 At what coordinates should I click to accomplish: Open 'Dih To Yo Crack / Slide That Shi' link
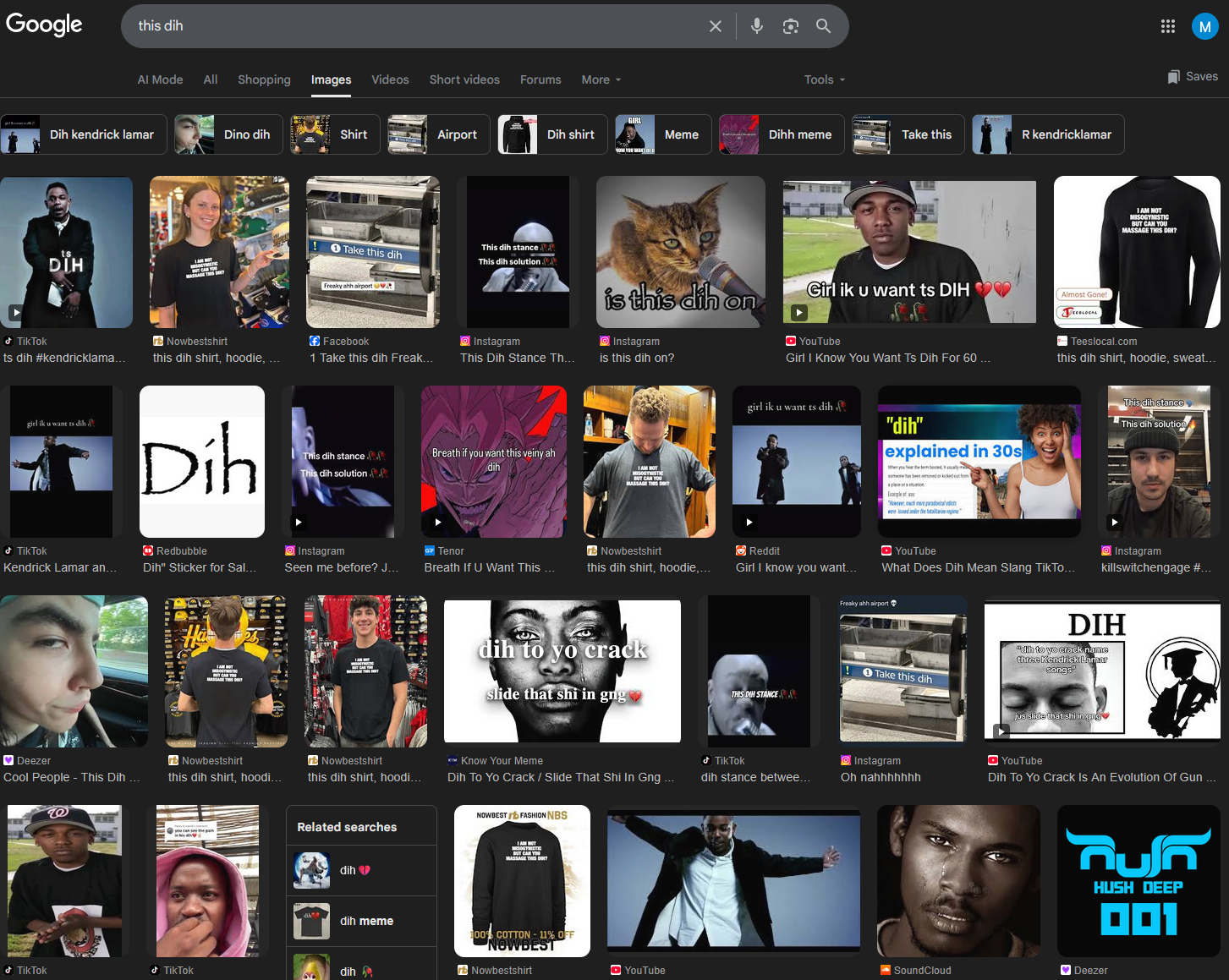tap(561, 777)
